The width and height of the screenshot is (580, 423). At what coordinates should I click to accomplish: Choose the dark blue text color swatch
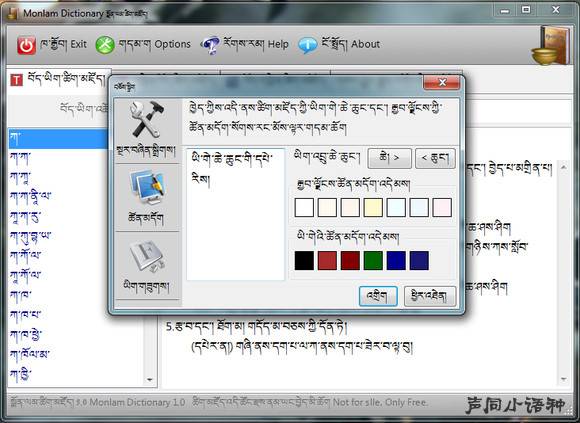click(x=396, y=260)
